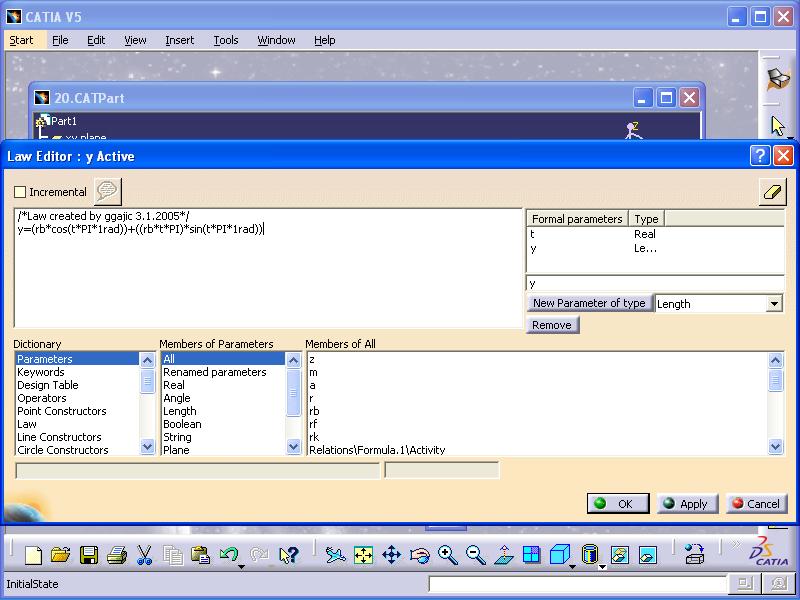This screenshot has width=800, height=600.
Task: Select Renamed parameters in Members list
Action: pyautogui.click(x=214, y=372)
